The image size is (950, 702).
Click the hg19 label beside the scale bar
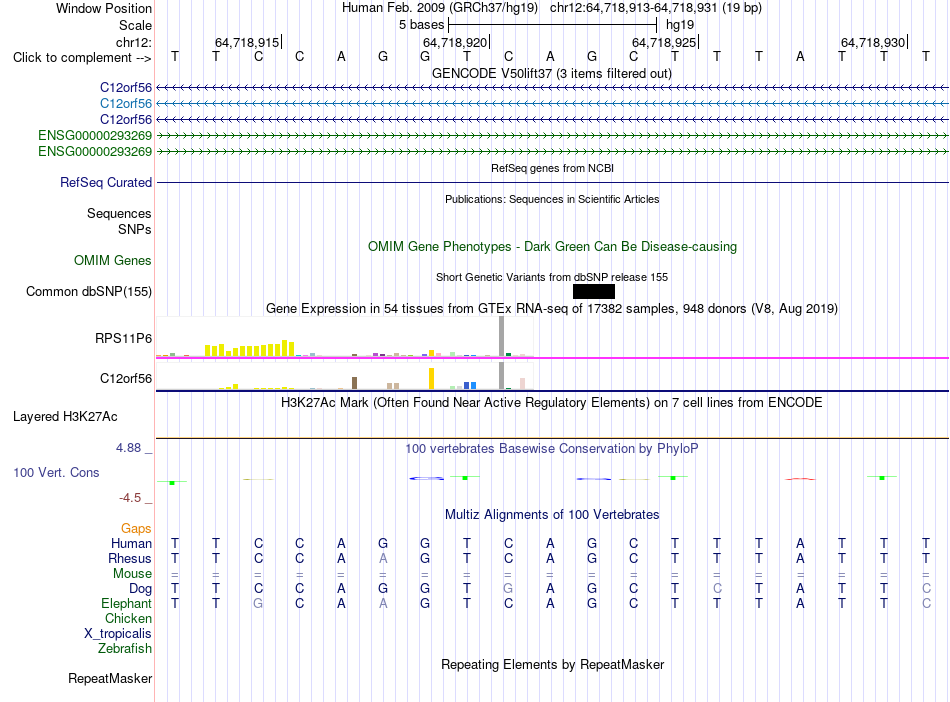[x=680, y=25]
